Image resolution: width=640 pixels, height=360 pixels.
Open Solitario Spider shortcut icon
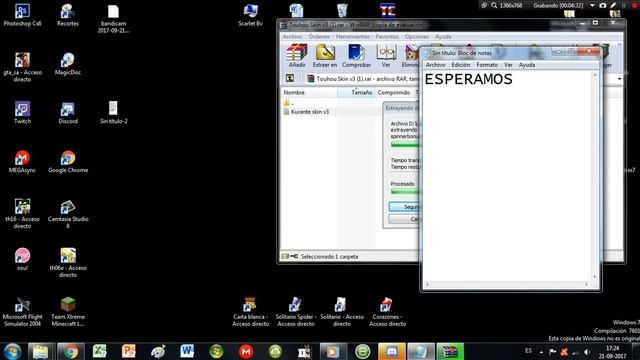(x=296, y=311)
